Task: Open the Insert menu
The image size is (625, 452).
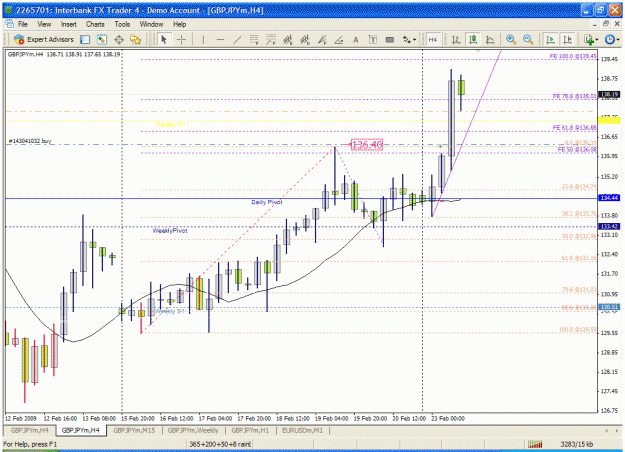Action: [69, 24]
